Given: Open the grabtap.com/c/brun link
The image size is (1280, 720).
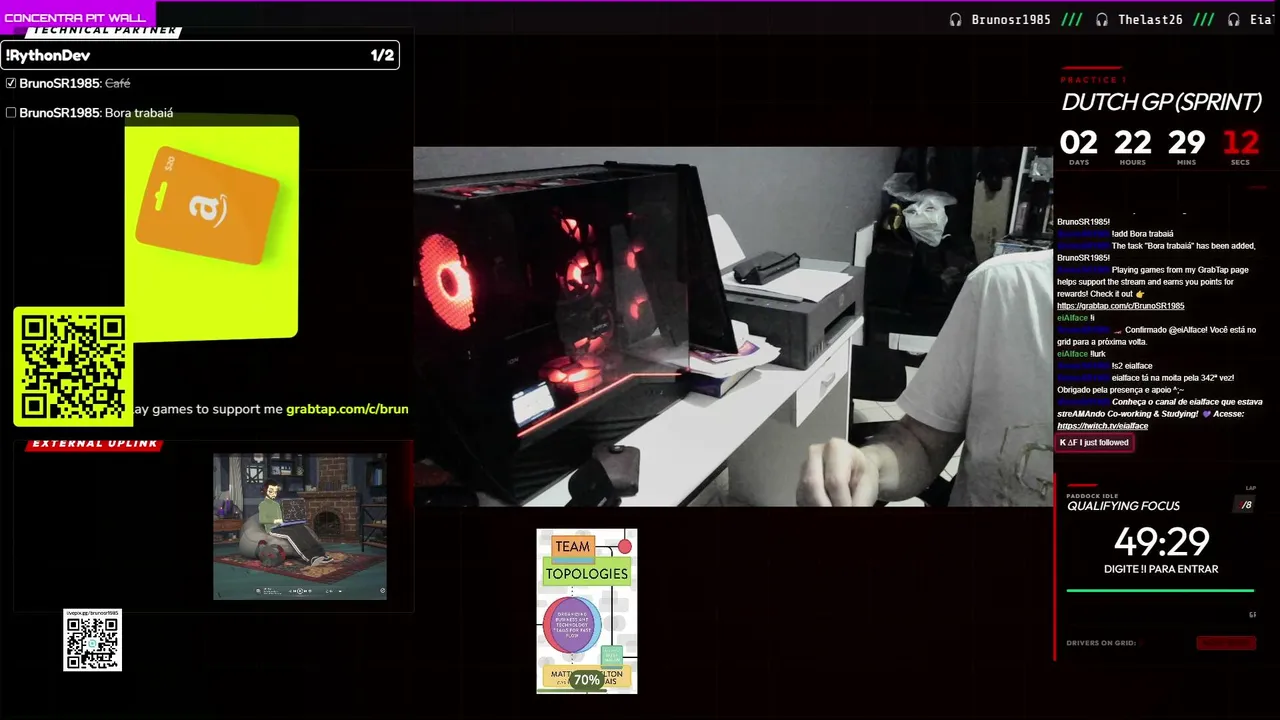Looking at the screenshot, I should tap(347, 409).
